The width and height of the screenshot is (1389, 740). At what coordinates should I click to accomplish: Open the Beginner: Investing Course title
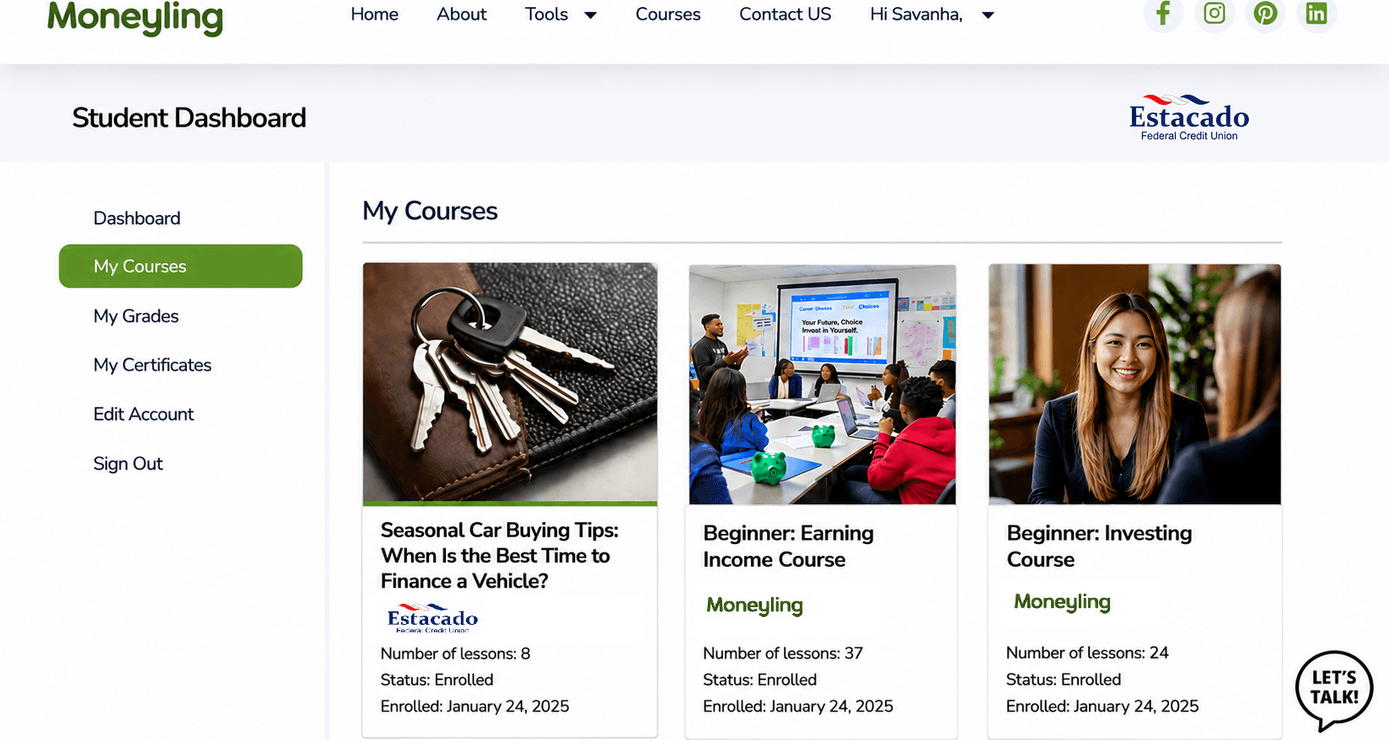1099,546
